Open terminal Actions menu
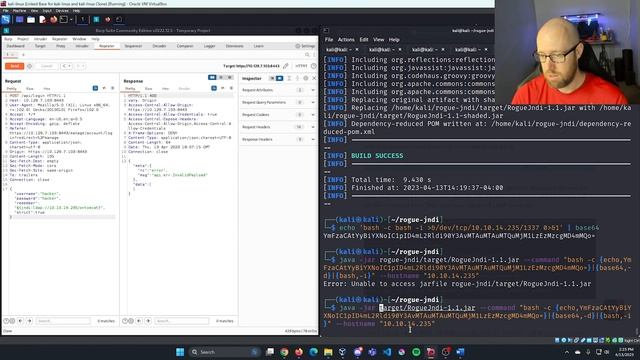 click(346, 40)
